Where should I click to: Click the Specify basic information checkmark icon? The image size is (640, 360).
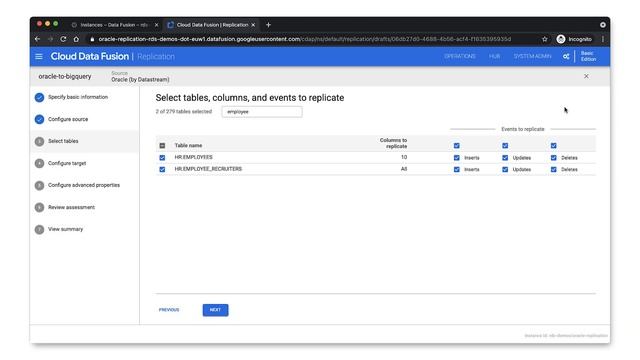pos(39,97)
